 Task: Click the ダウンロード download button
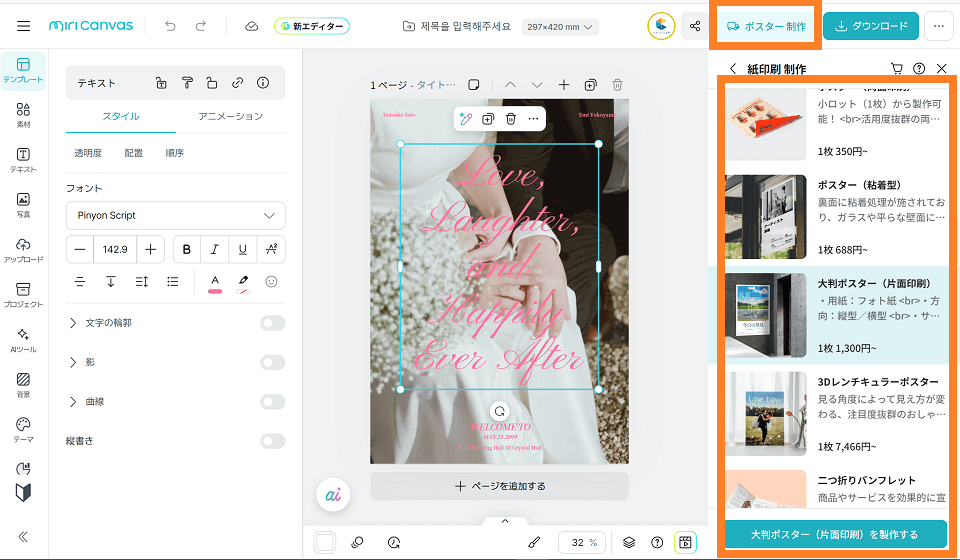[x=871, y=26]
